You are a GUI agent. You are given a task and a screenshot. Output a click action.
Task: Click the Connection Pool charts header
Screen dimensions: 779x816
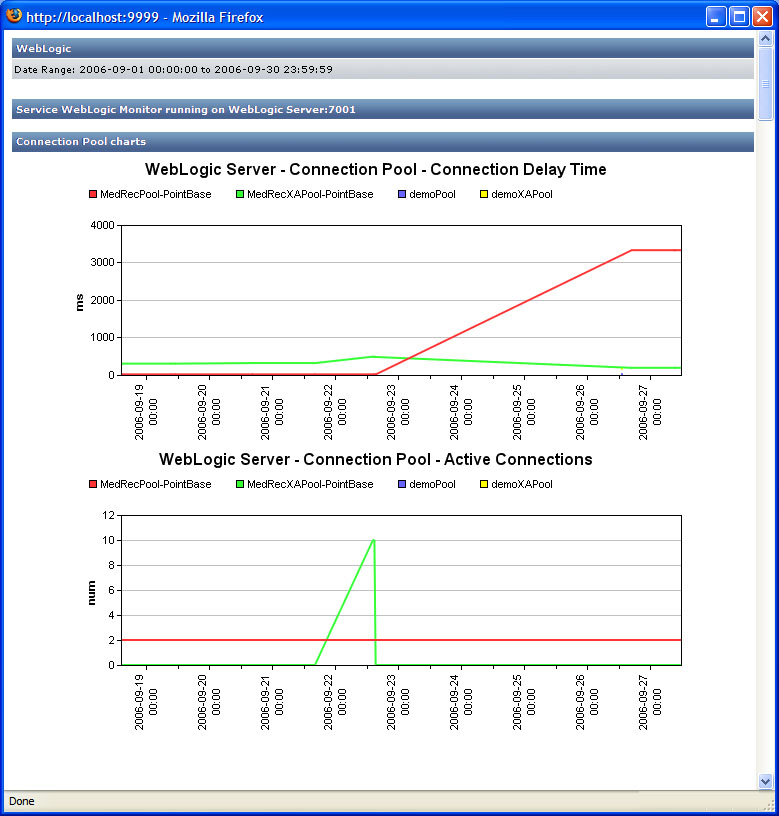382,142
